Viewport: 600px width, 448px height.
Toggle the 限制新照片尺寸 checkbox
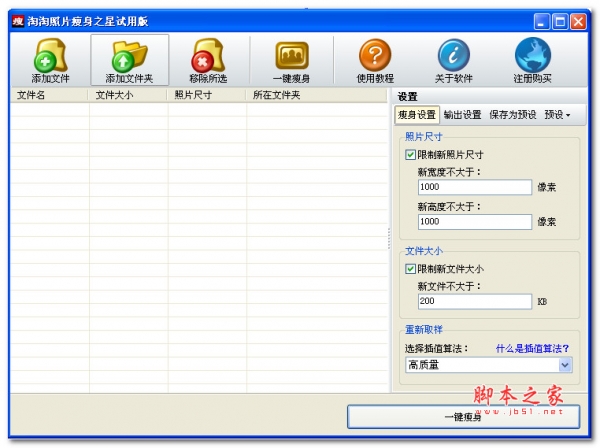410,155
